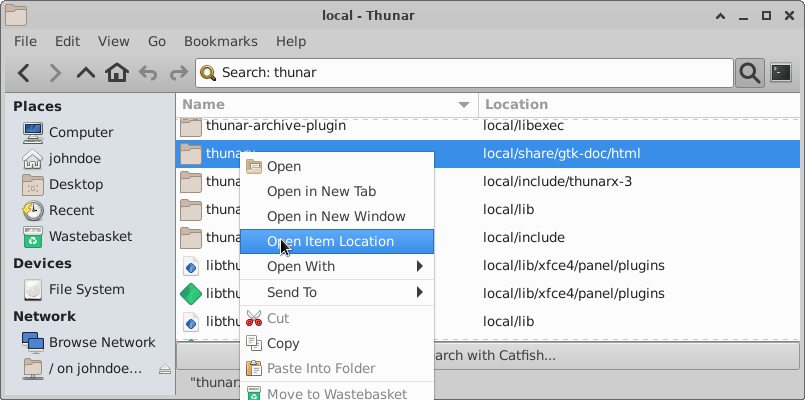
Task: Open the File menu
Action: [x=25, y=42]
